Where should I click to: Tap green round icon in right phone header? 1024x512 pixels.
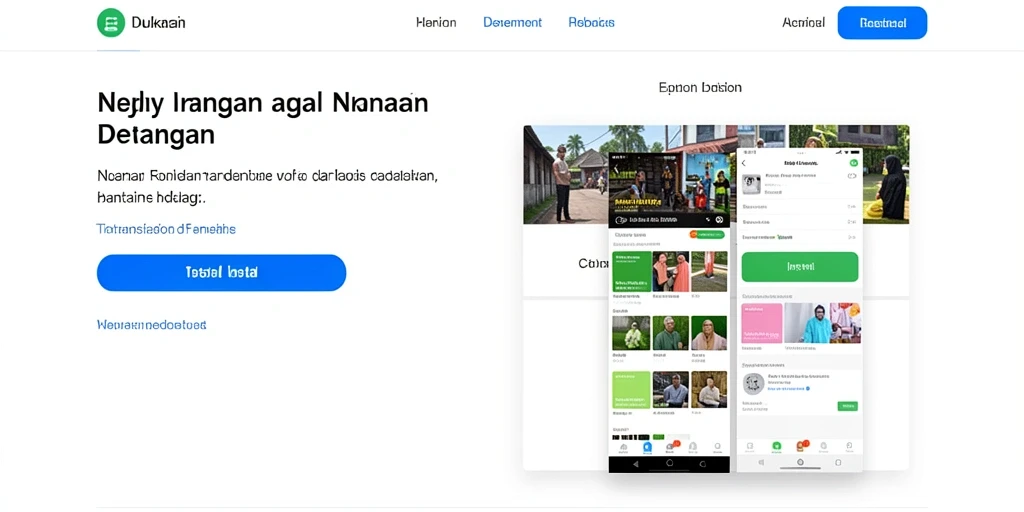[x=854, y=163]
